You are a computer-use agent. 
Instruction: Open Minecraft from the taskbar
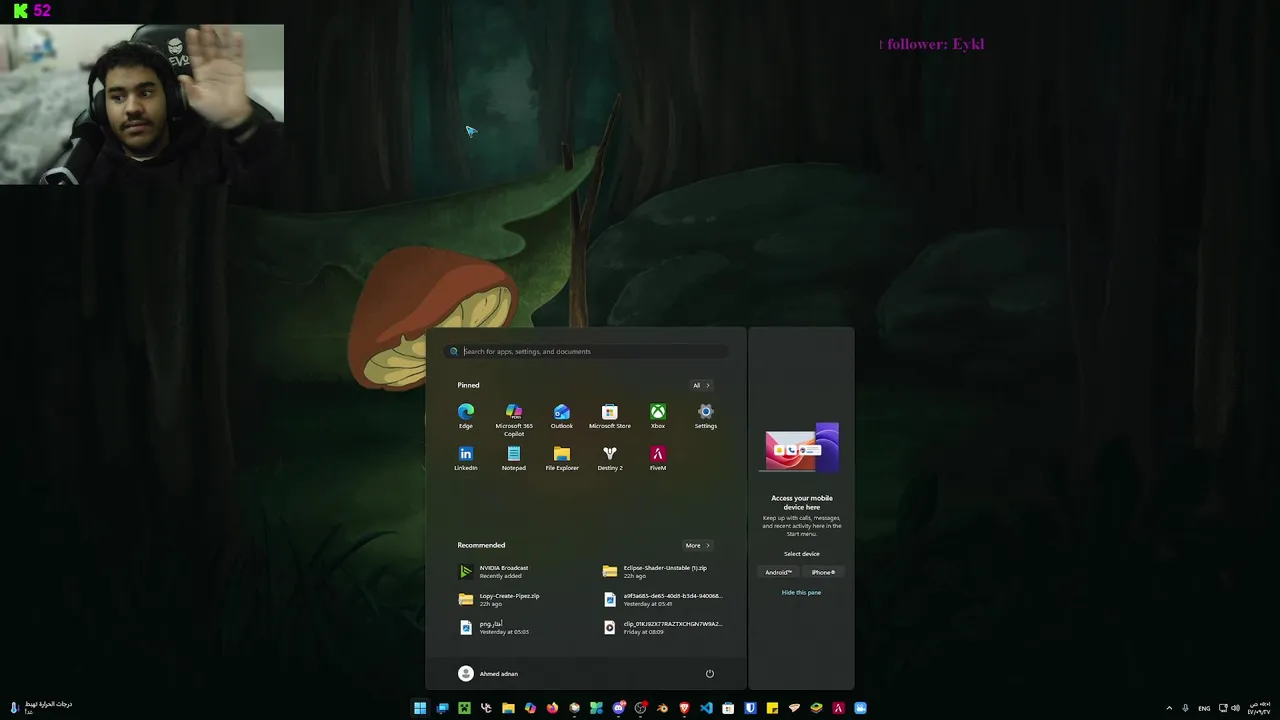click(464, 708)
